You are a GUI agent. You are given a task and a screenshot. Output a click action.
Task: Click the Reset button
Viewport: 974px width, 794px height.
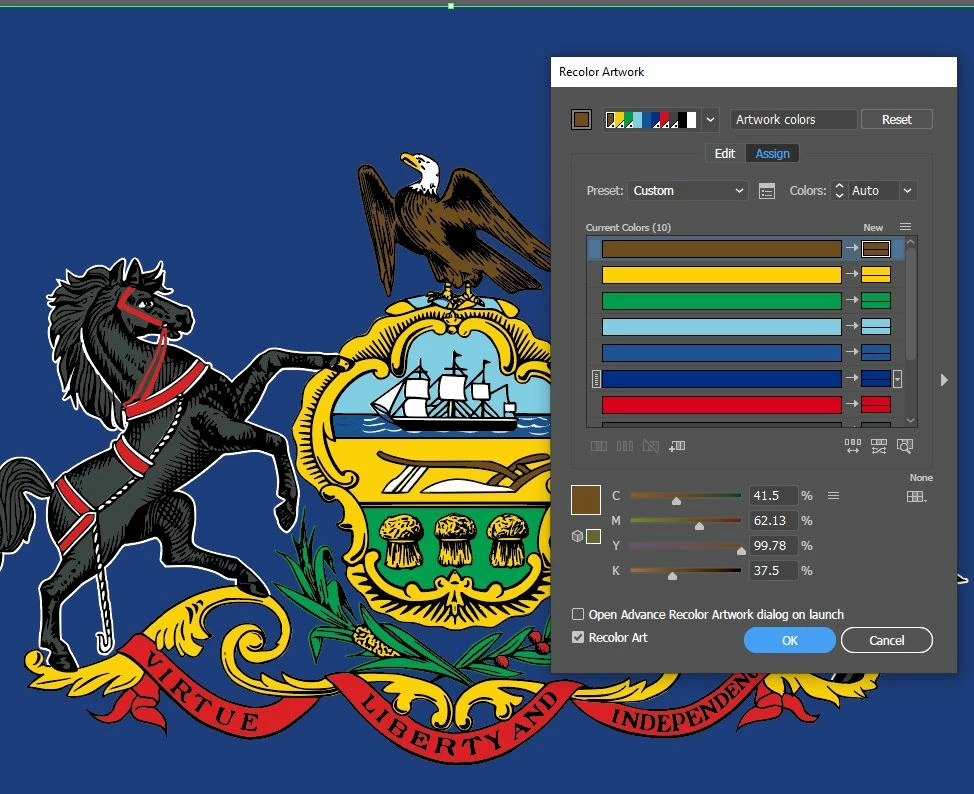896,119
